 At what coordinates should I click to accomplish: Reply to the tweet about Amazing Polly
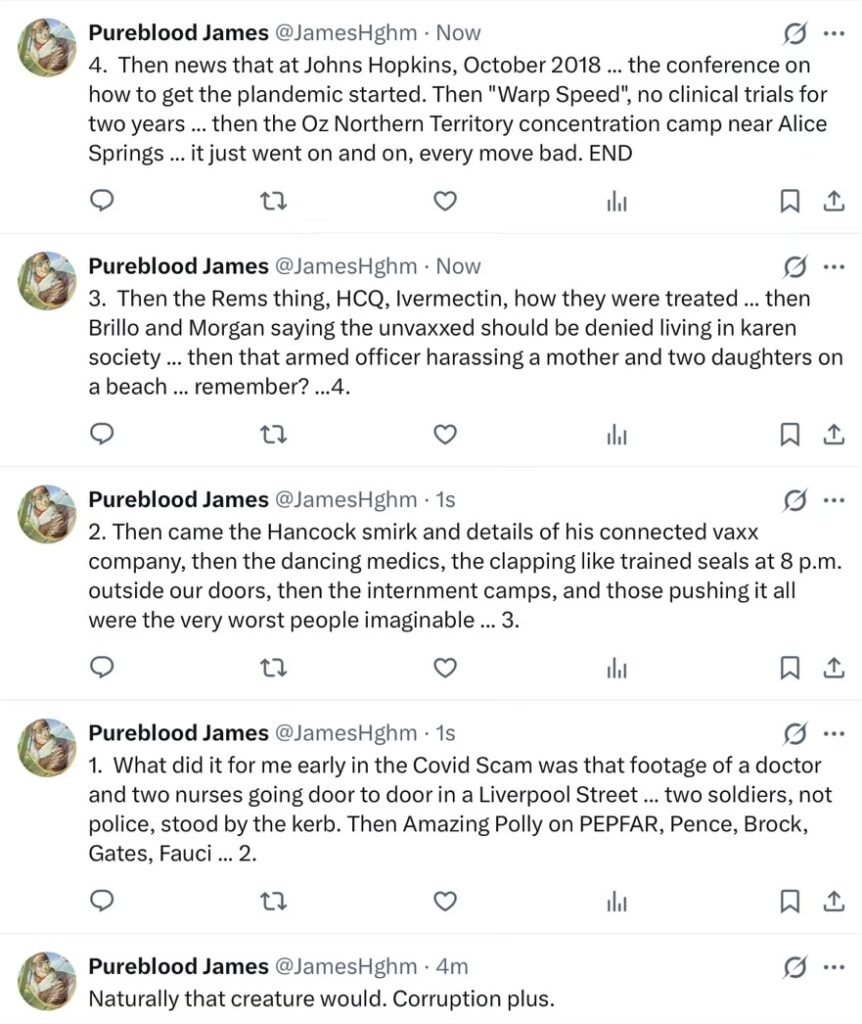click(x=102, y=901)
